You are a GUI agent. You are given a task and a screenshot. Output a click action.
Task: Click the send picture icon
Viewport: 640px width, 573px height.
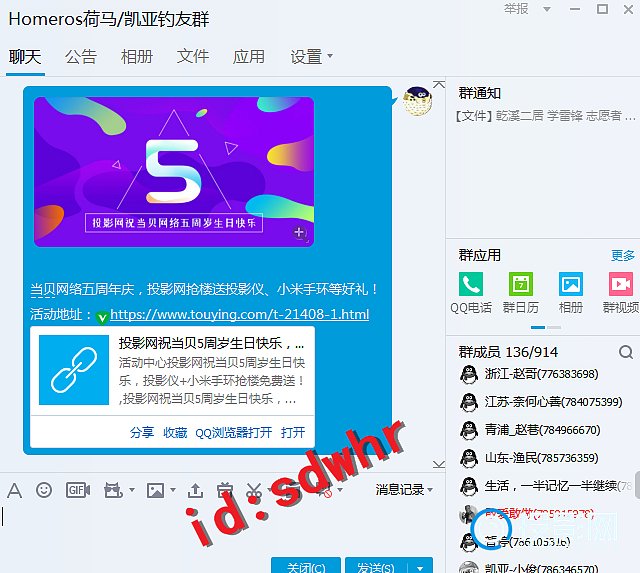[156, 490]
